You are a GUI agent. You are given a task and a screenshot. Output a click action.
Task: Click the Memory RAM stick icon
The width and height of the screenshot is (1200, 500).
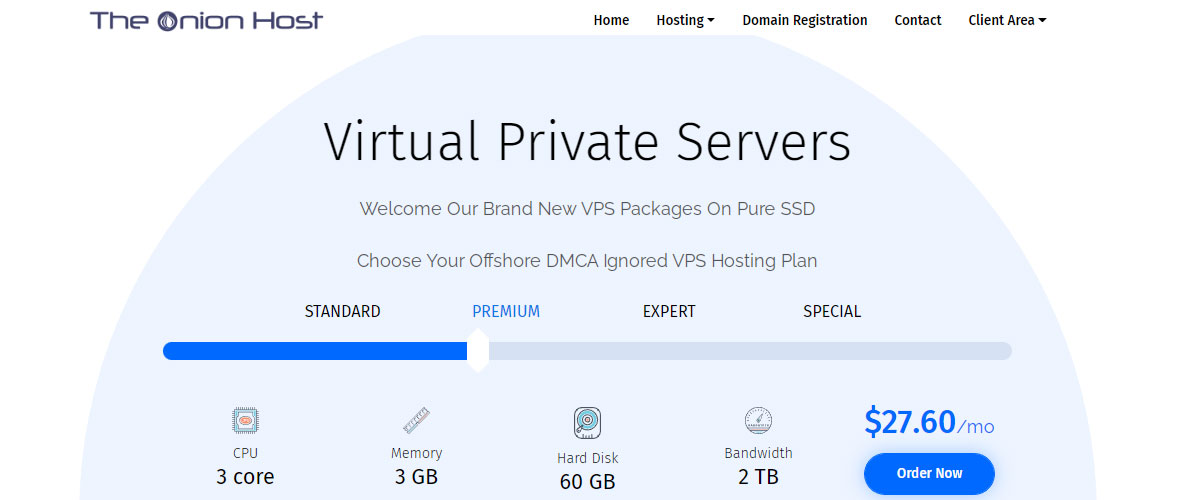[416, 420]
